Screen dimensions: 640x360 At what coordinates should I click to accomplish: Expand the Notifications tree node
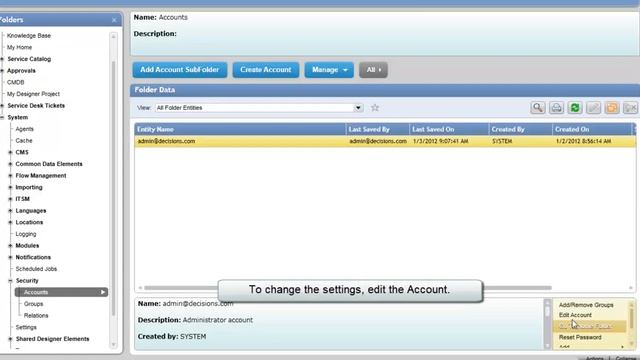(x=10, y=258)
